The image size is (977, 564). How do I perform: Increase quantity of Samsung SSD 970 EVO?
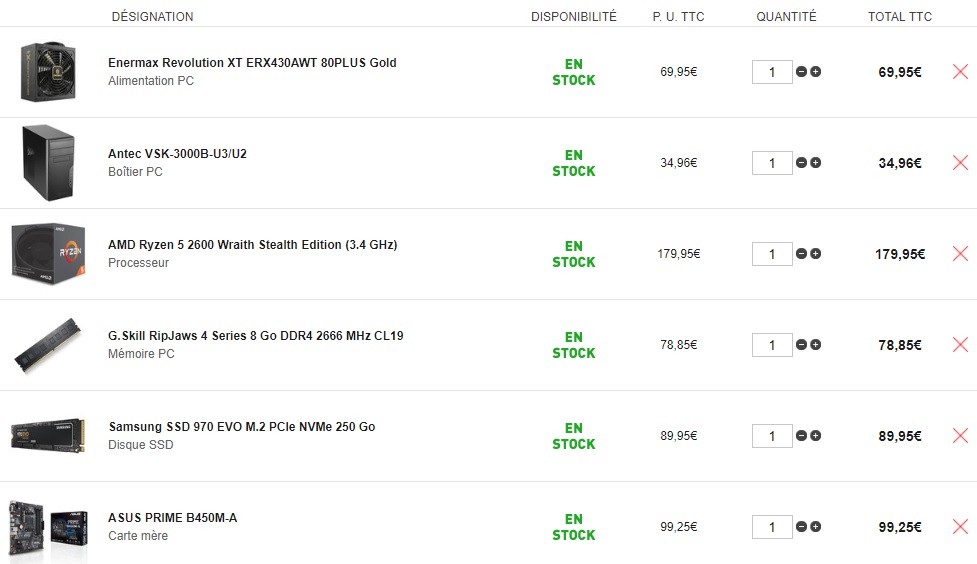816,436
